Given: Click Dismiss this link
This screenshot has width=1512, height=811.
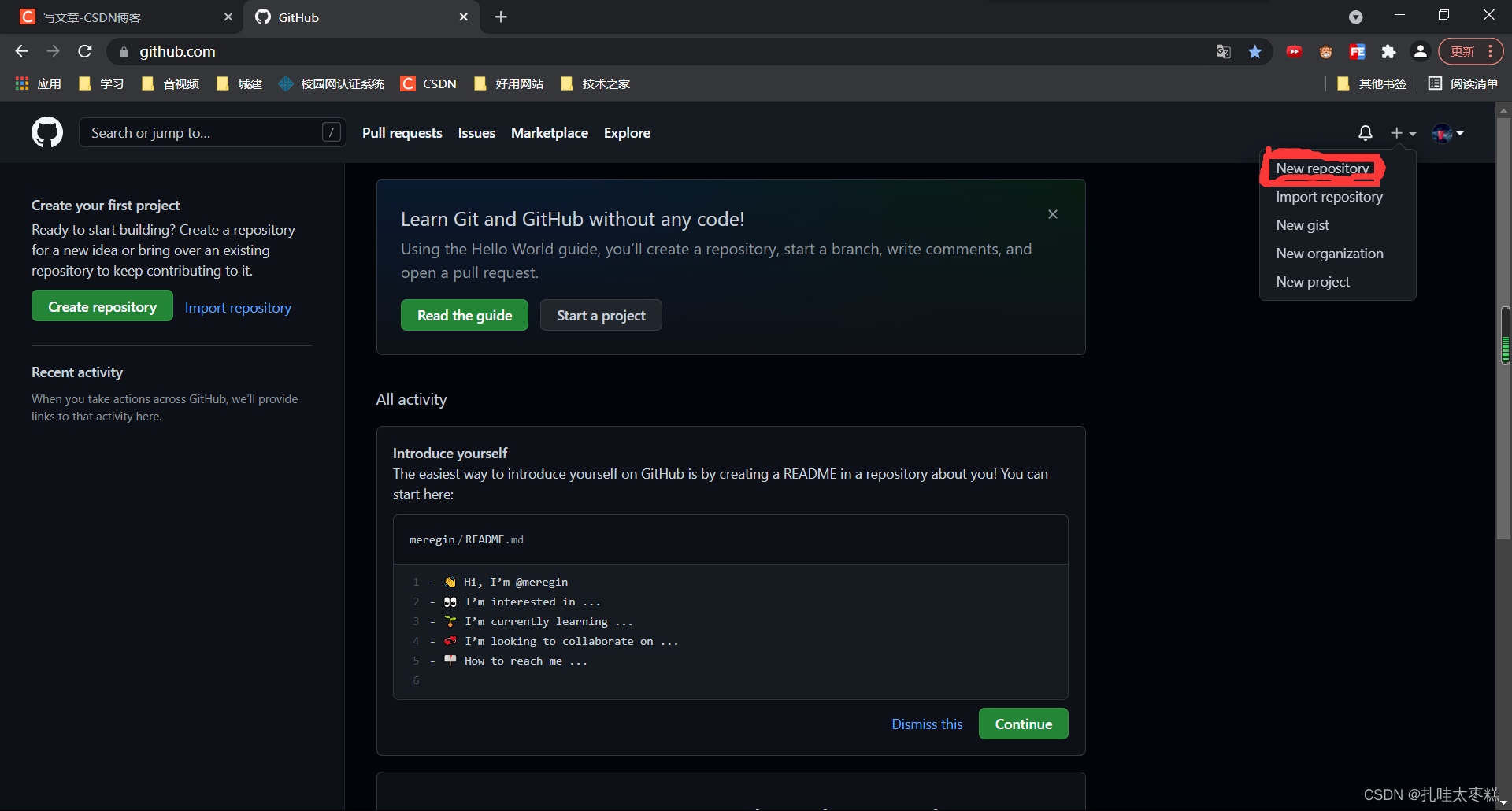Looking at the screenshot, I should (x=927, y=724).
